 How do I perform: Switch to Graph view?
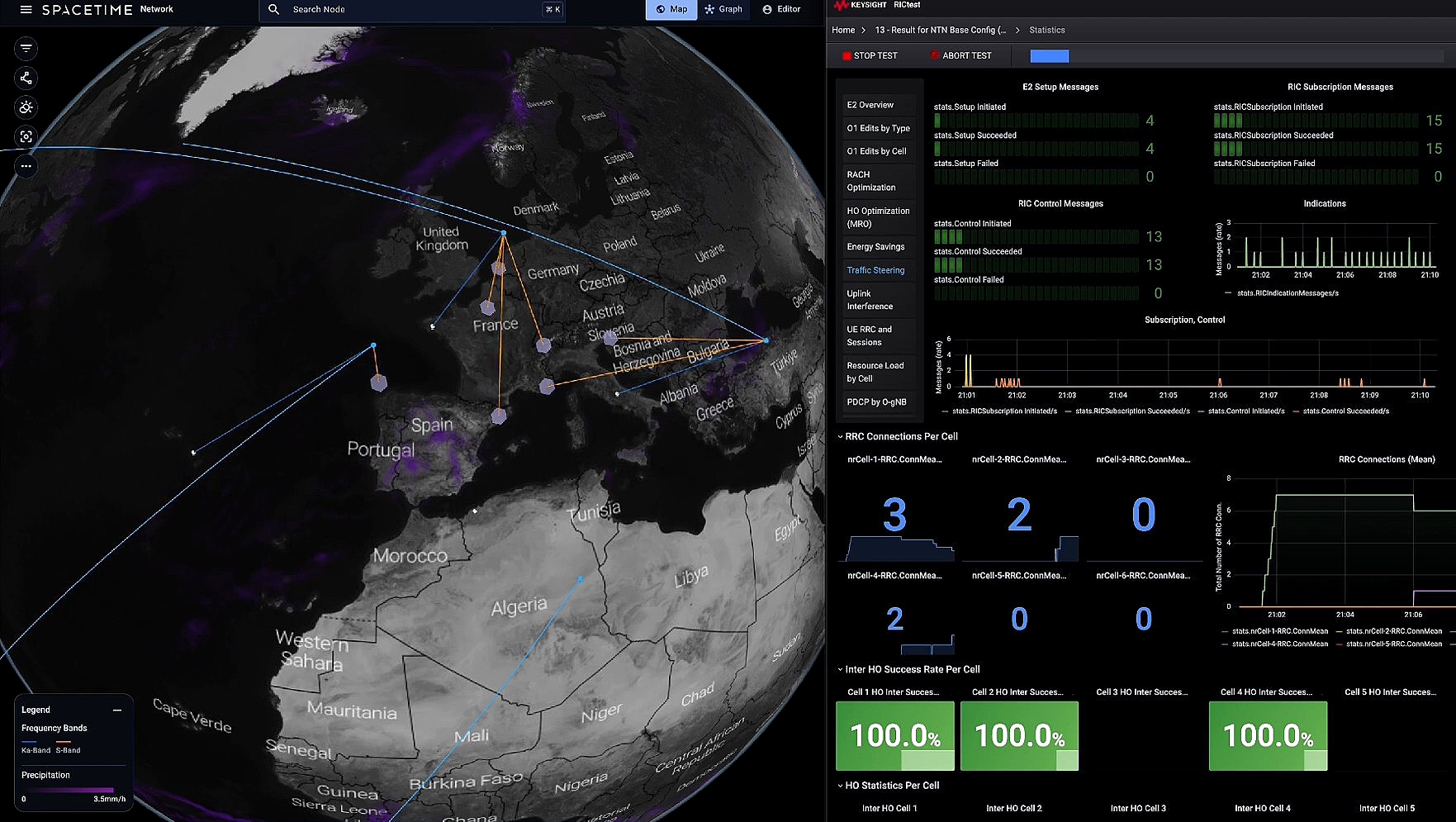pos(723,9)
